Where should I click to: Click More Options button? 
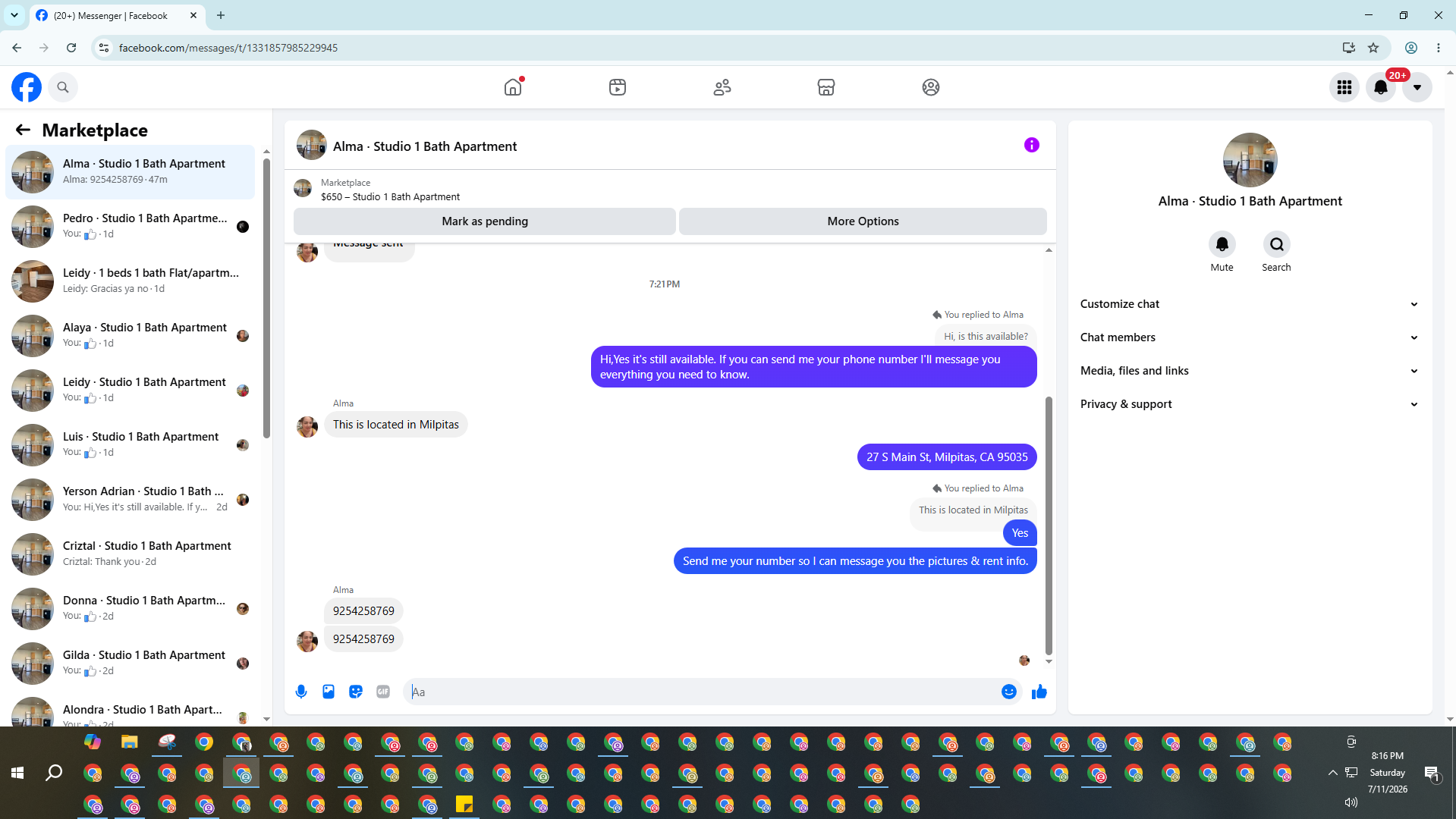[x=863, y=221]
